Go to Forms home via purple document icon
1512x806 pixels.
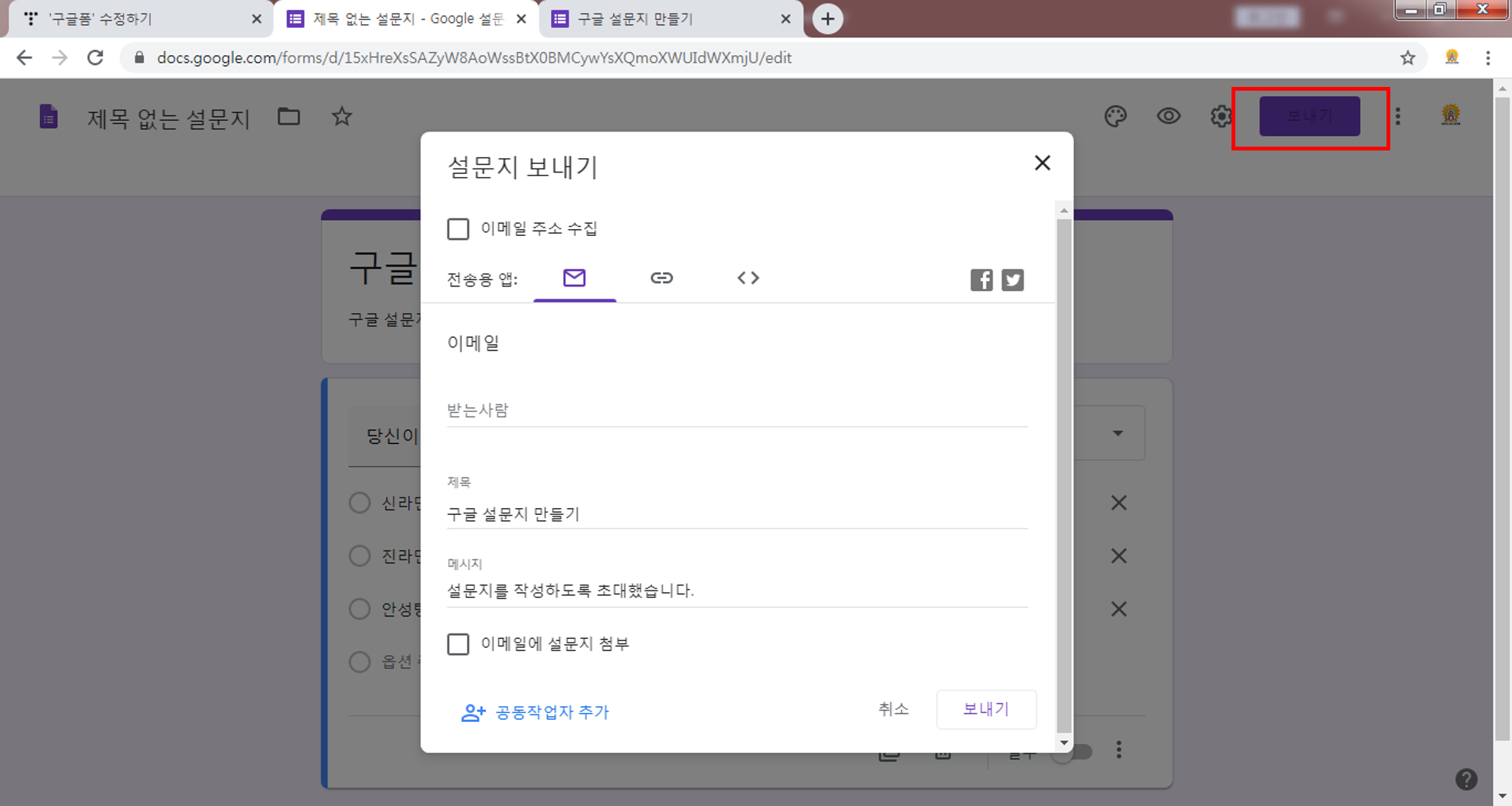(x=48, y=117)
